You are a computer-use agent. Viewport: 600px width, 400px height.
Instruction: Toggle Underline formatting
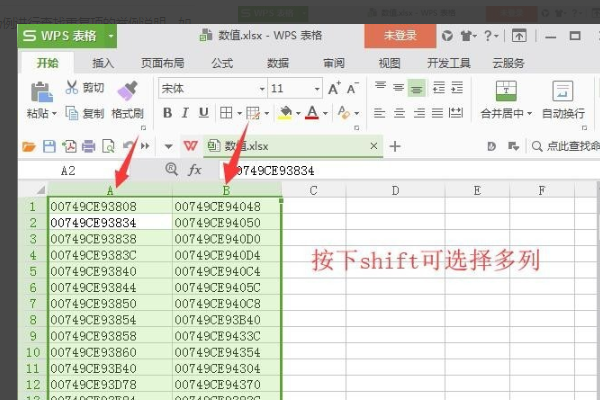click(x=204, y=113)
